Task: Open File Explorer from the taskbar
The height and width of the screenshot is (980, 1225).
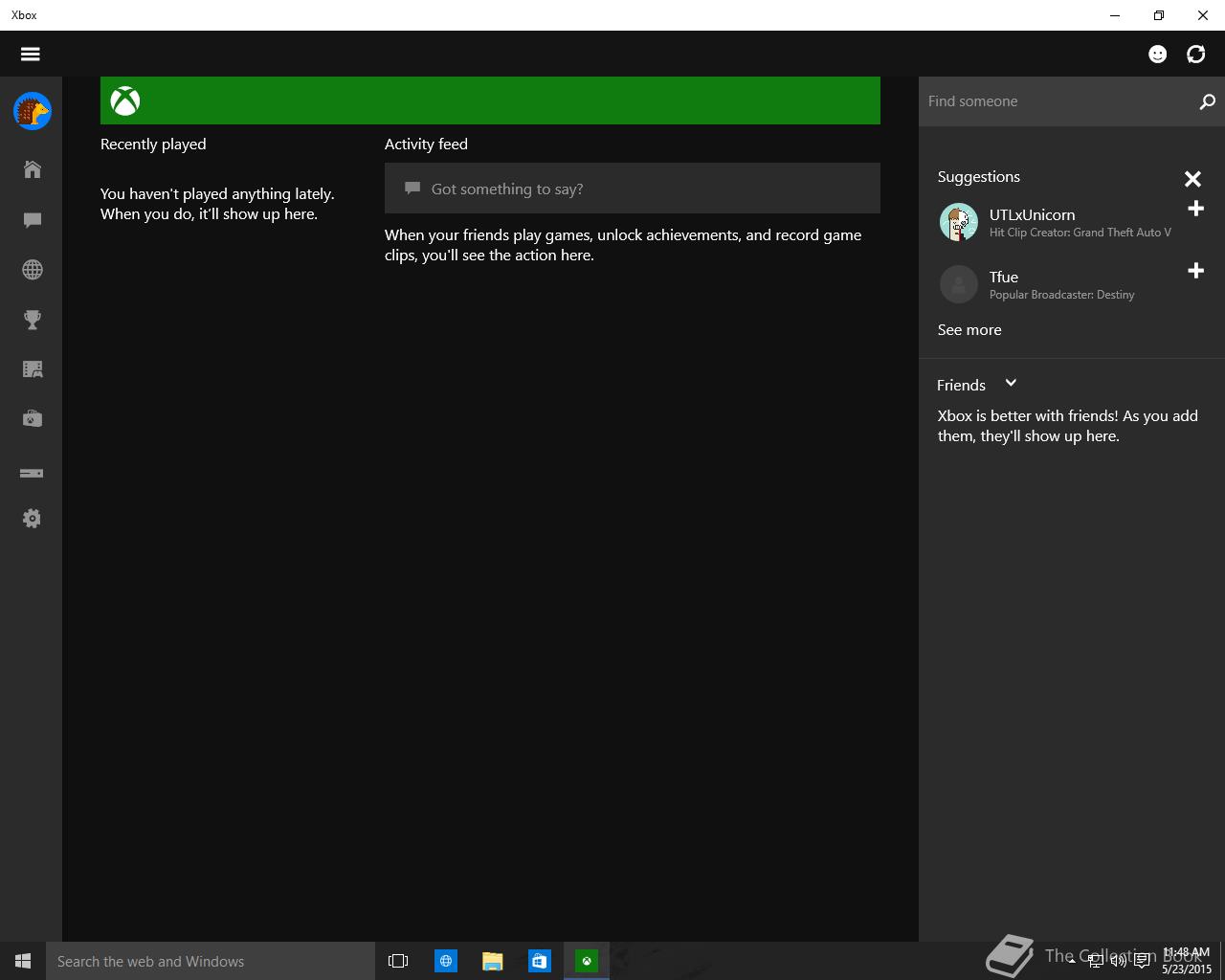Action: 493,961
